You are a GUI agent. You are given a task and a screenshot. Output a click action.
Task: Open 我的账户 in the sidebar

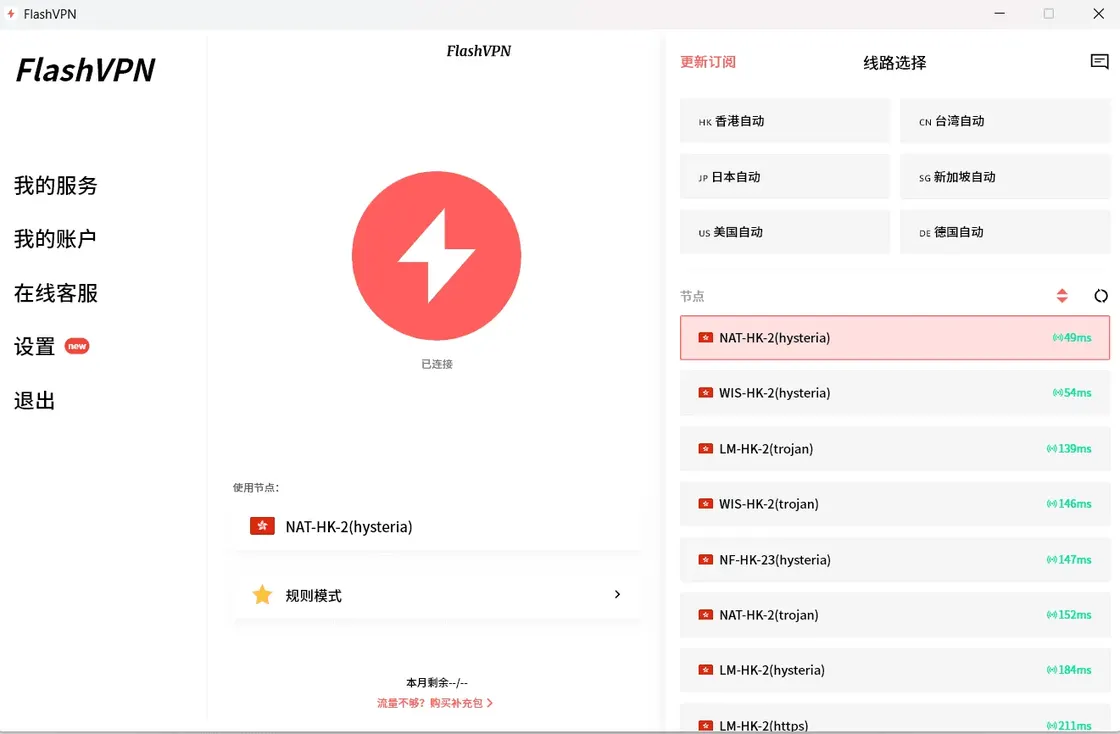(x=56, y=239)
